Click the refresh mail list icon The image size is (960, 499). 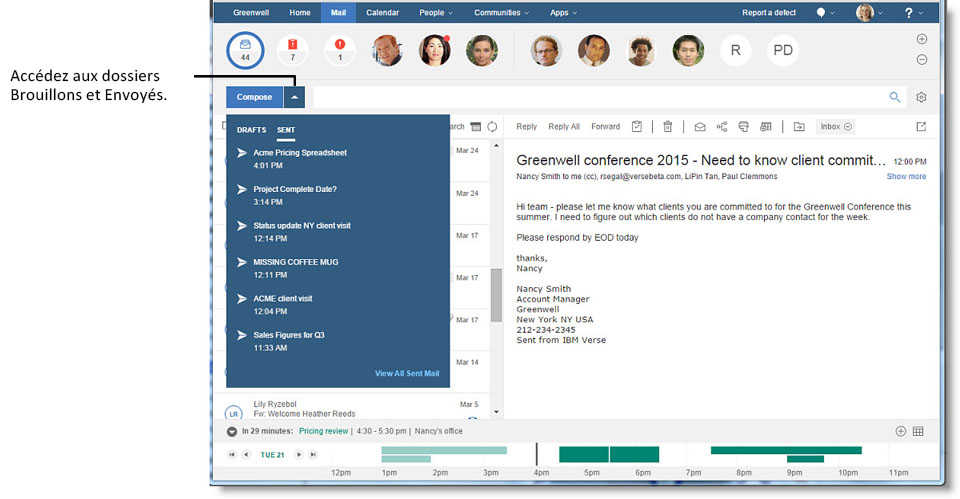tap(492, 127)
